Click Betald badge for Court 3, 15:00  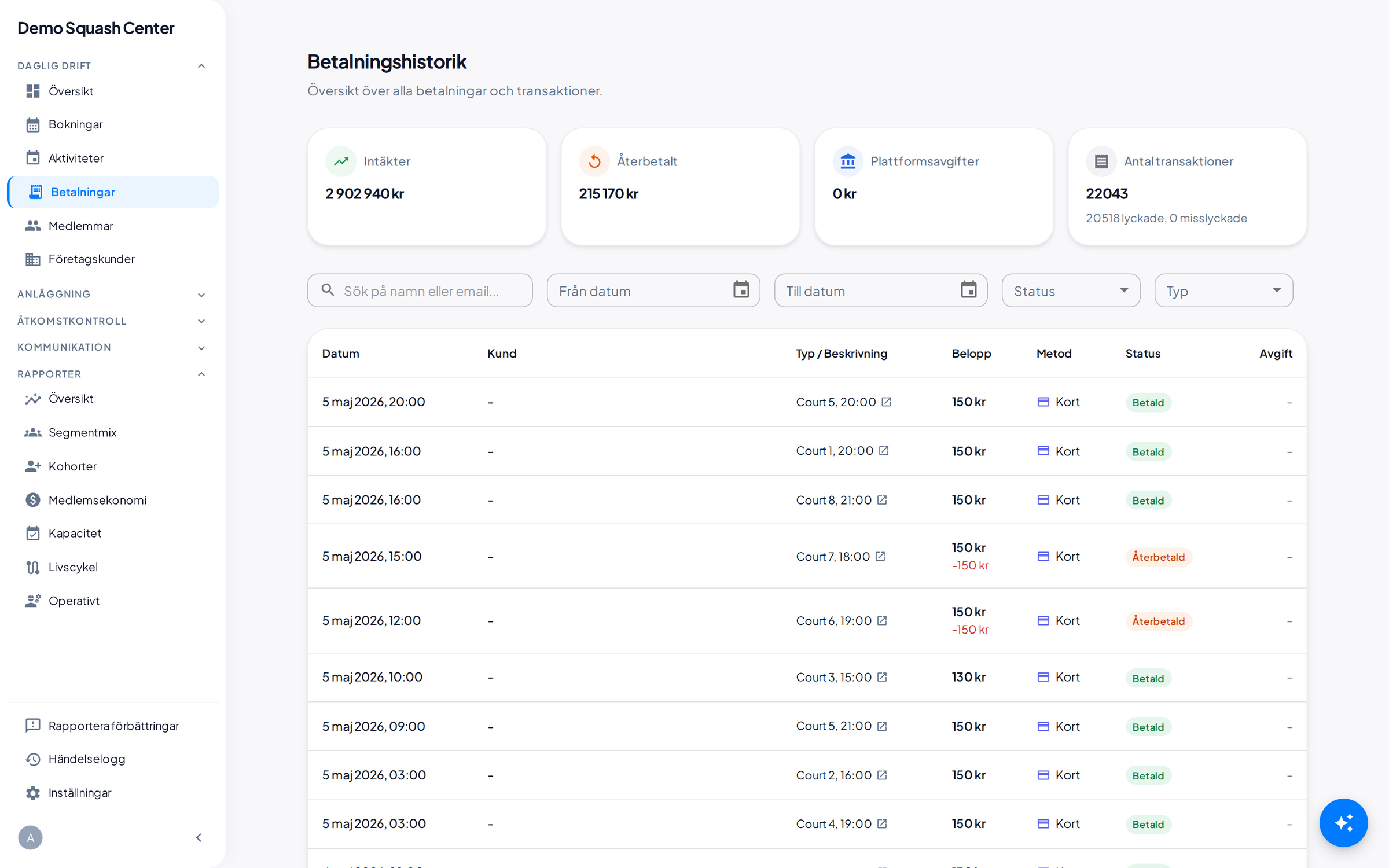[1148, 678]
